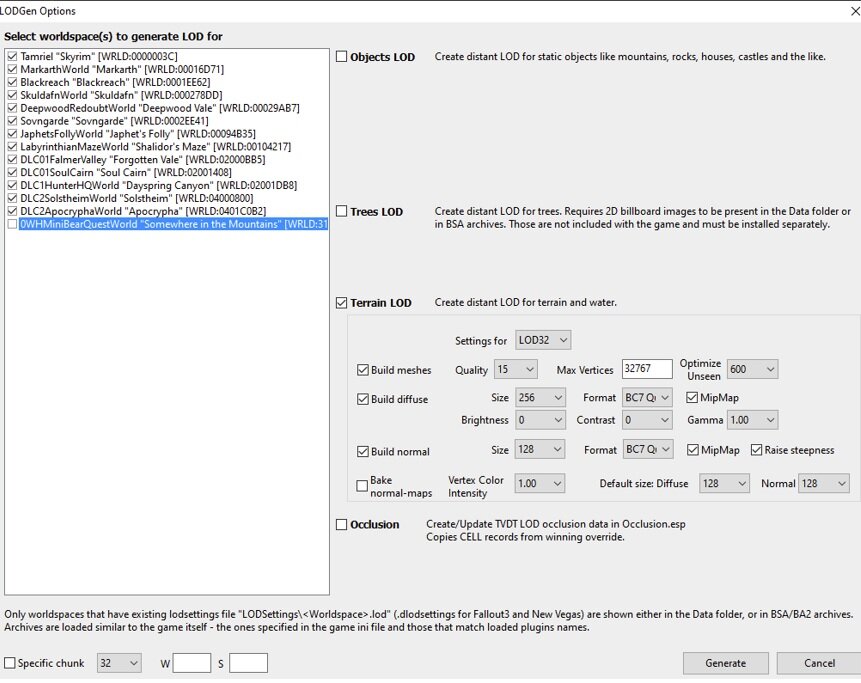Click the Generate button

[x=725, y=663]
